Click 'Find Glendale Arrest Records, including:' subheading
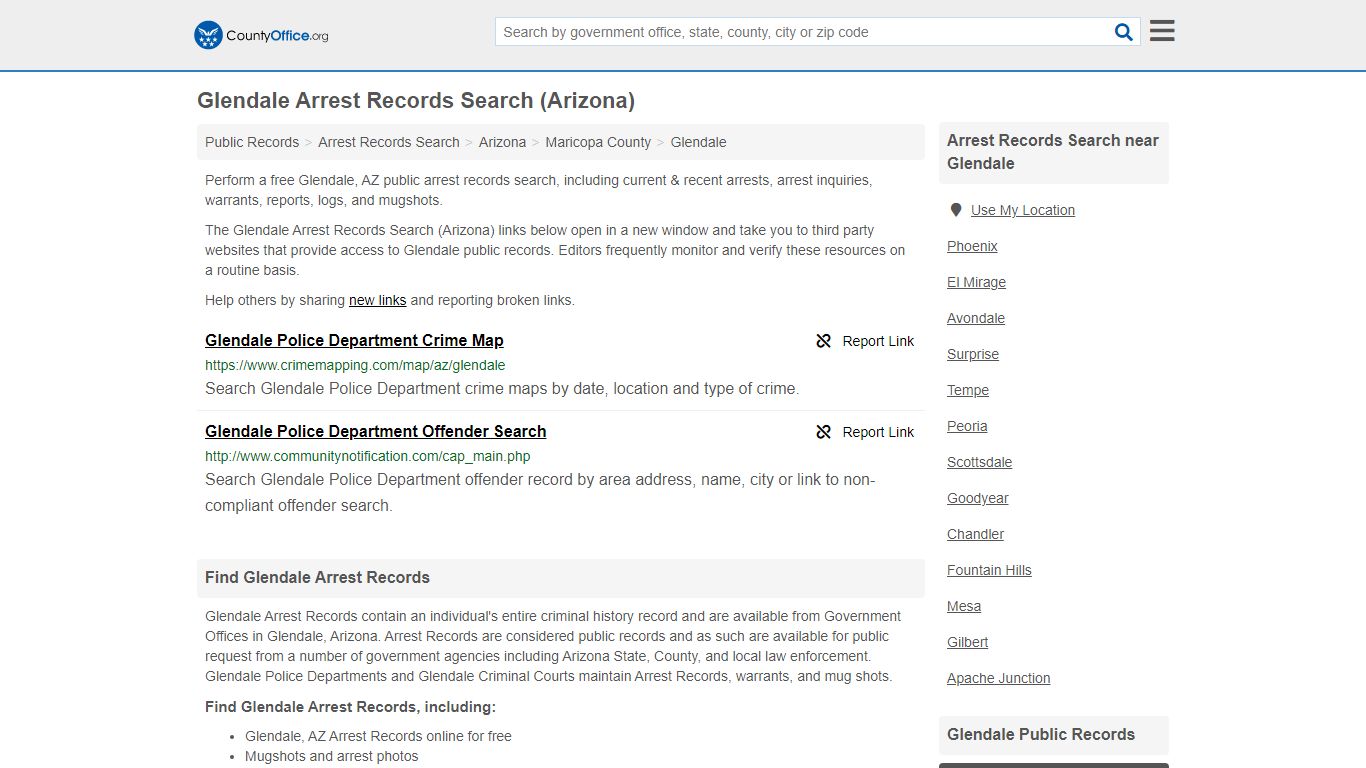This screenshot has width=1366, height=768. click(350, 707)
